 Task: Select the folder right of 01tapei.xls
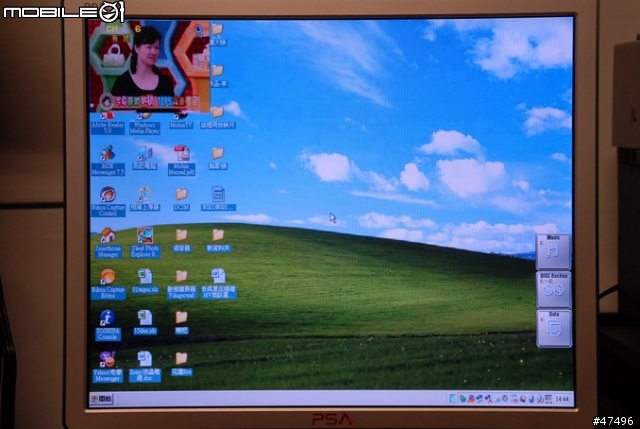coord(181,285)
